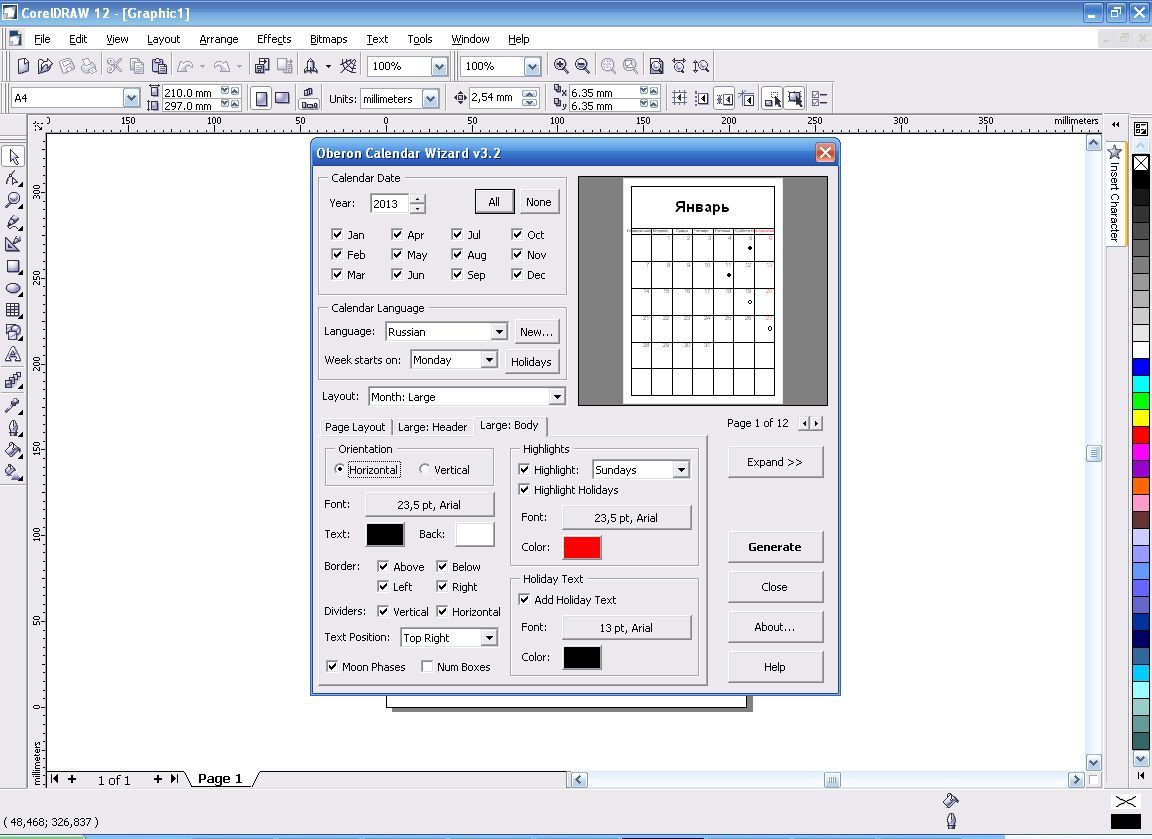Click the Copy icon in toolbar
Screen dimensions: 1152x839
coord(137,66)
